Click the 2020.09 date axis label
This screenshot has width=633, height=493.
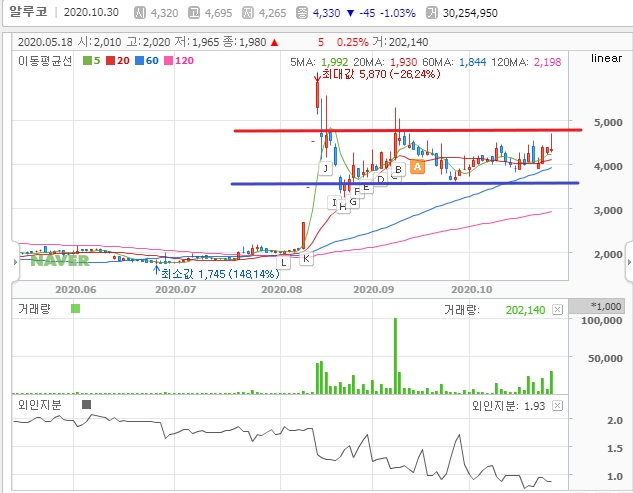[x=373, y=290]
